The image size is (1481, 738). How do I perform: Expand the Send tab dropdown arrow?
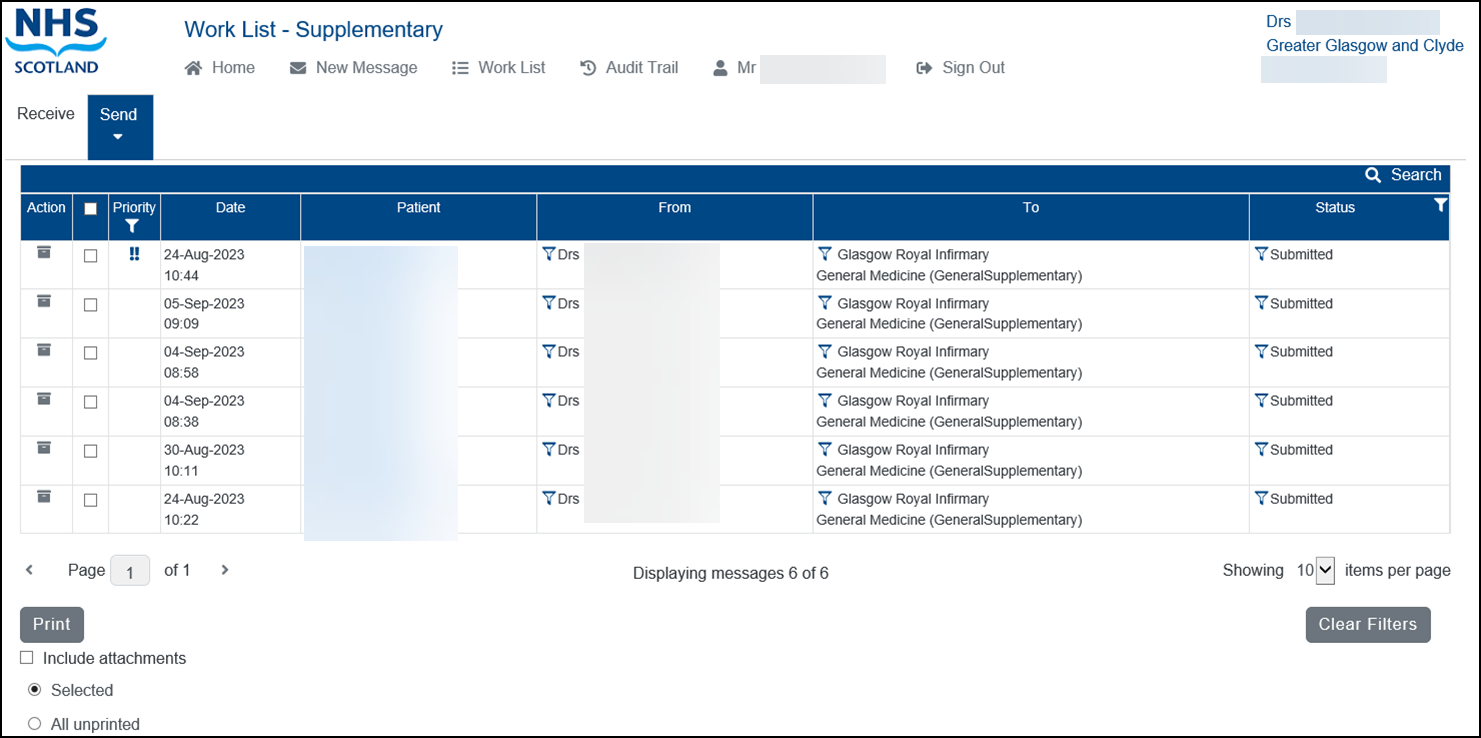click(x=118, y=137)
